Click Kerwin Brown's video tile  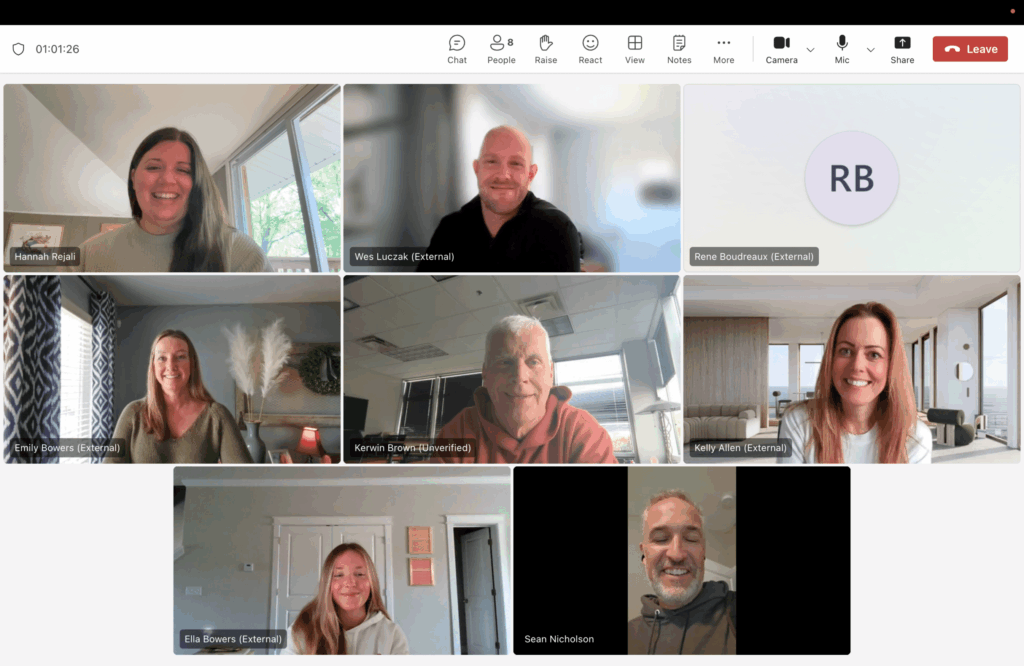tap(511, 369)
